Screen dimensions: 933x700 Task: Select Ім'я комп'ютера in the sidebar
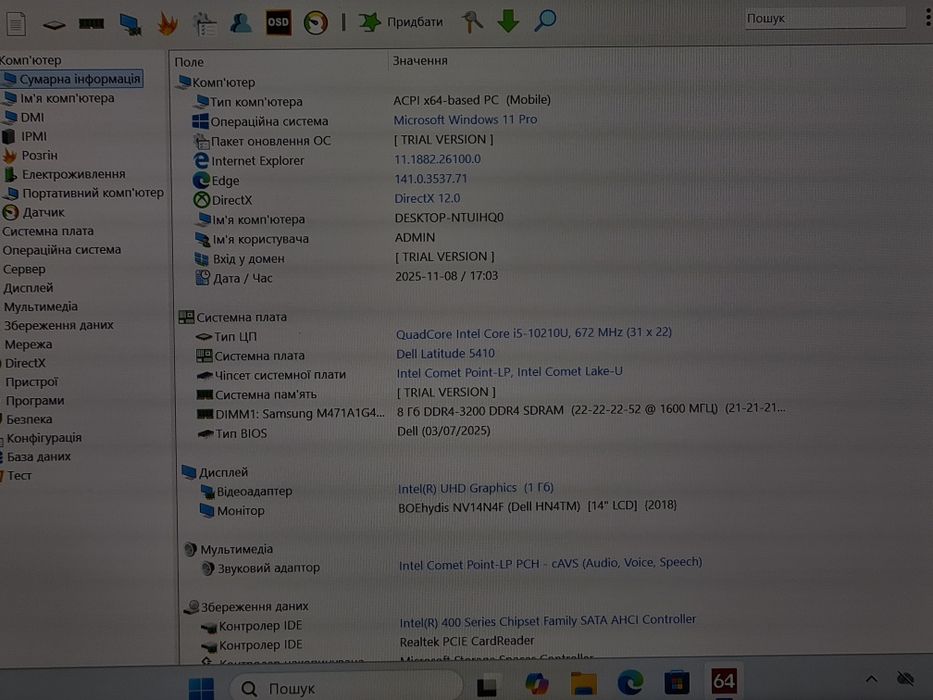tap(60, 98)
